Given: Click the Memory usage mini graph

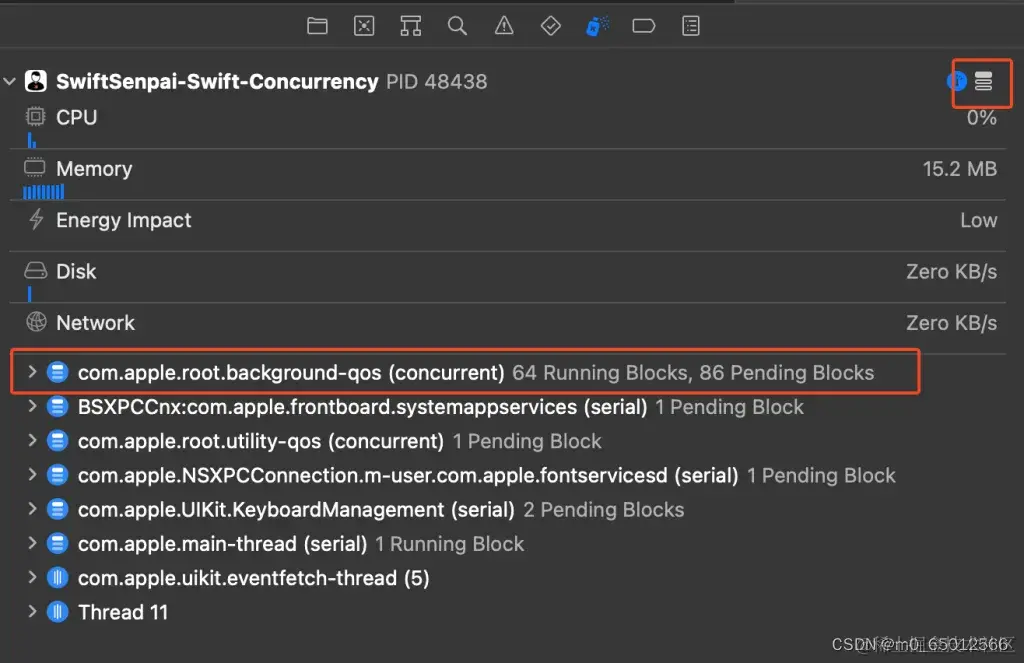Looking at the screenshot, I should click(44, 191).
